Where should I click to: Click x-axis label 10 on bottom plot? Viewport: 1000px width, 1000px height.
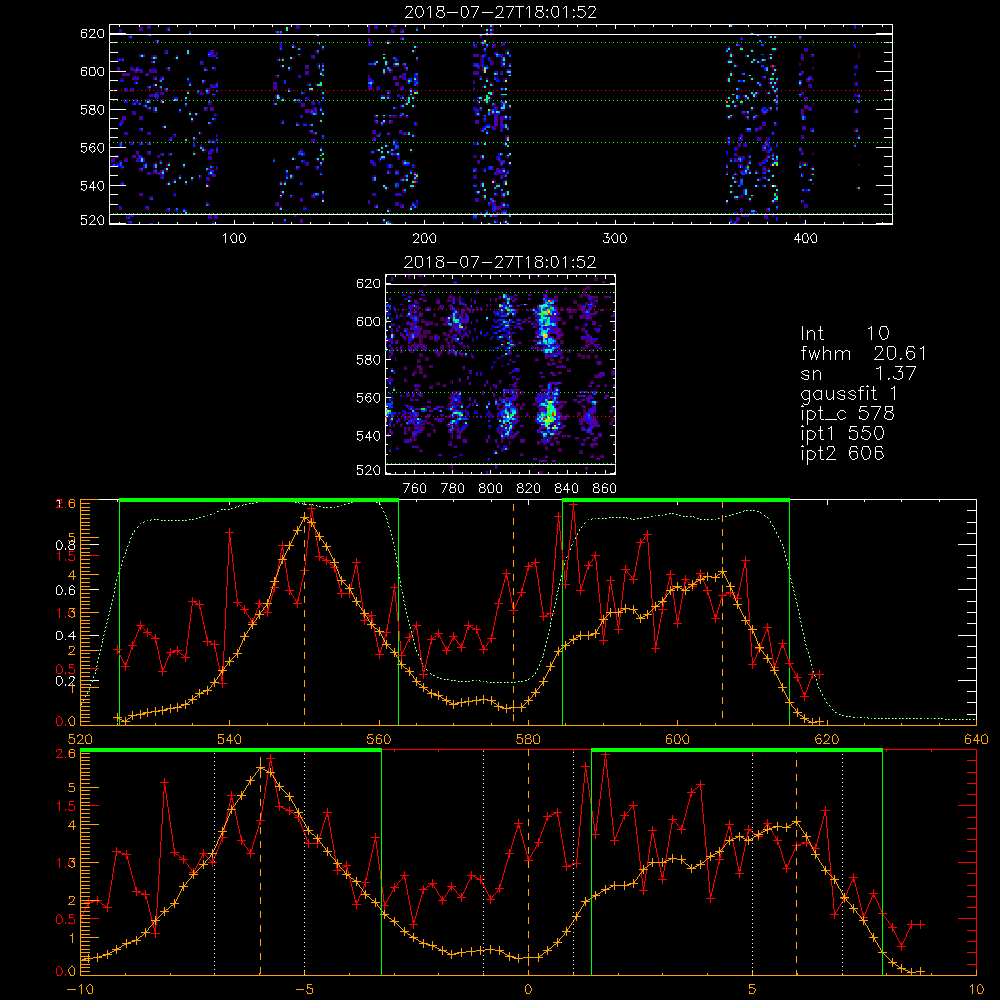coord(976,989)
